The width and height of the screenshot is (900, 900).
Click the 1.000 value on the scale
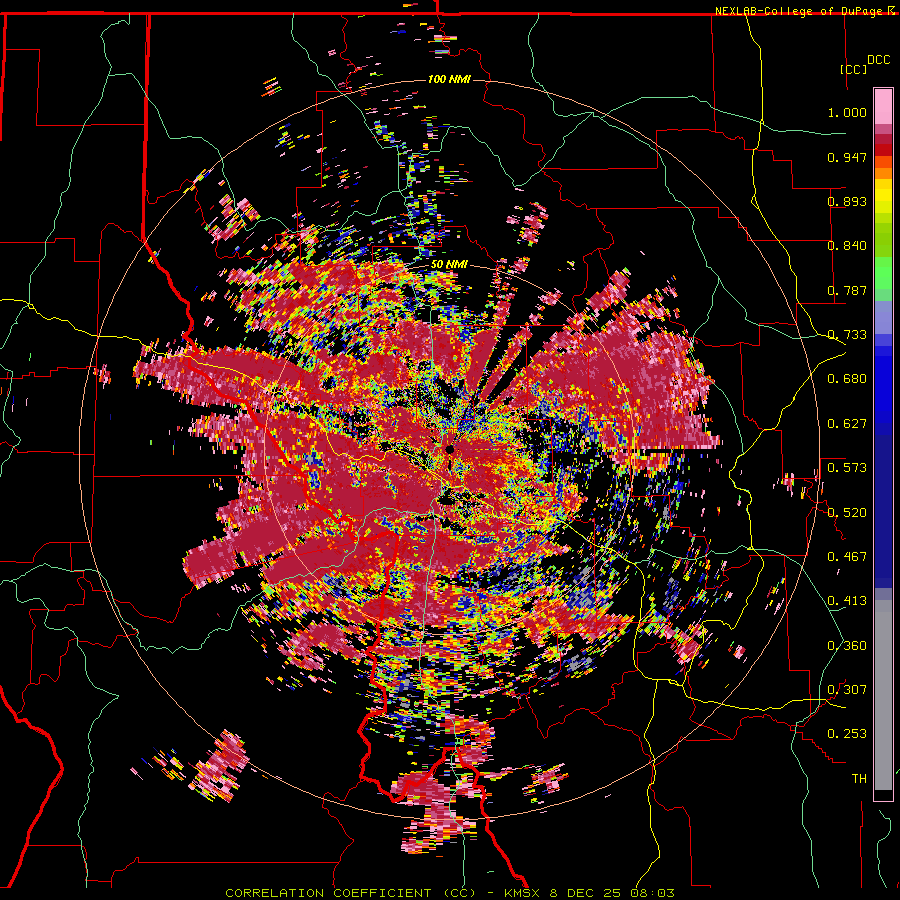[x=847, y=112]
